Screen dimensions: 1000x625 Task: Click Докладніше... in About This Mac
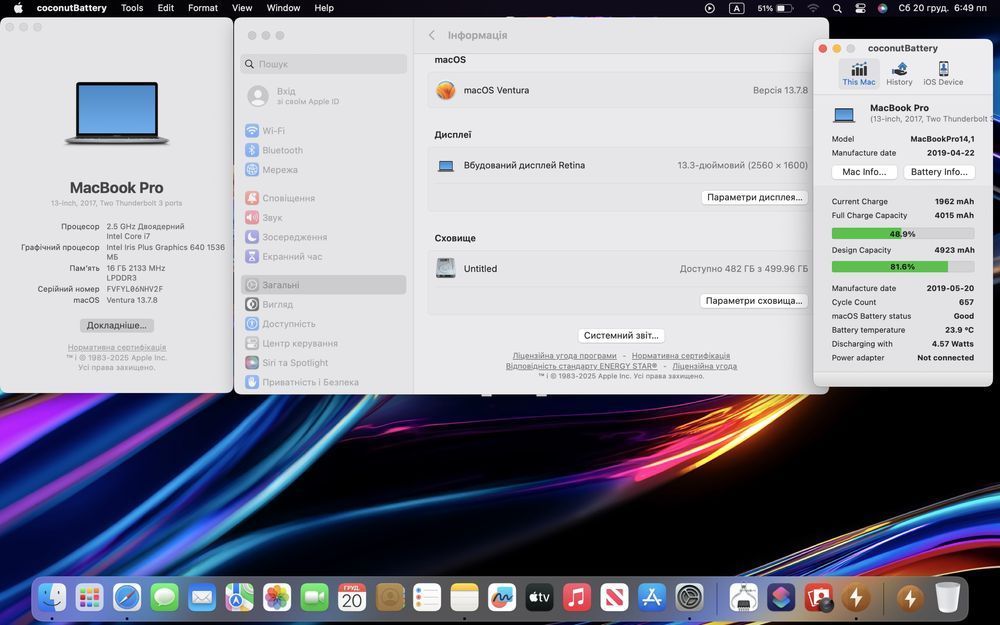117,325
